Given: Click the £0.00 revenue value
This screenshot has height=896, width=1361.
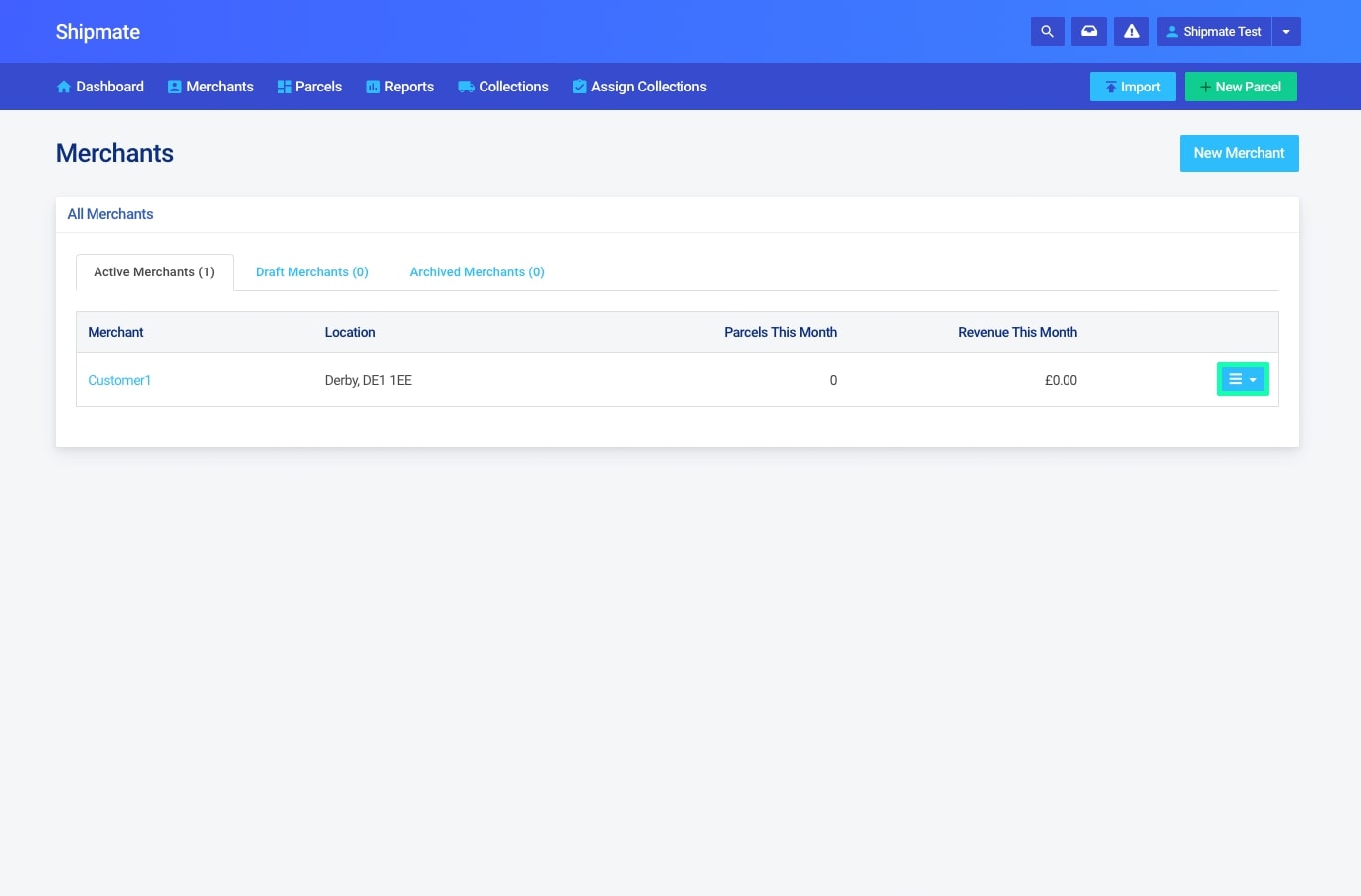Looking at the screenshot, I should pos(1061,380).
